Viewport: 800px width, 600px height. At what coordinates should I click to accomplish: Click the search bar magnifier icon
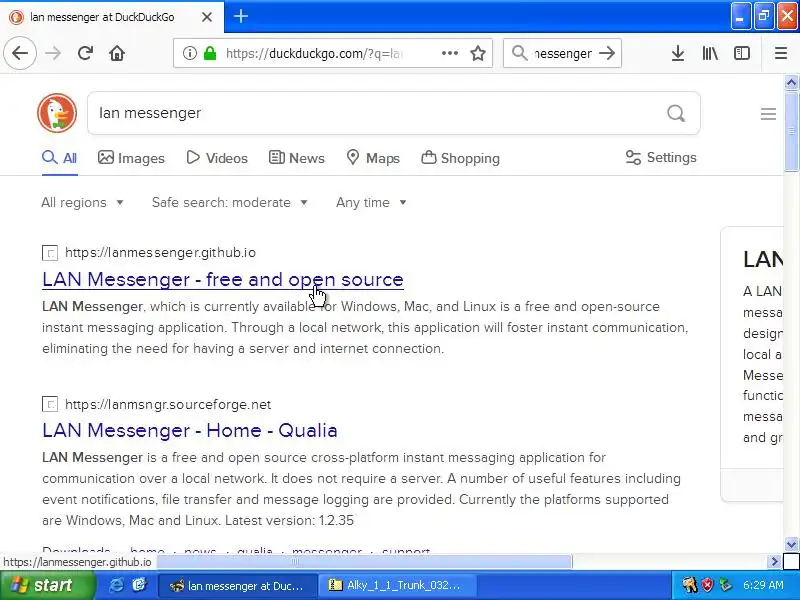point(519,53)
